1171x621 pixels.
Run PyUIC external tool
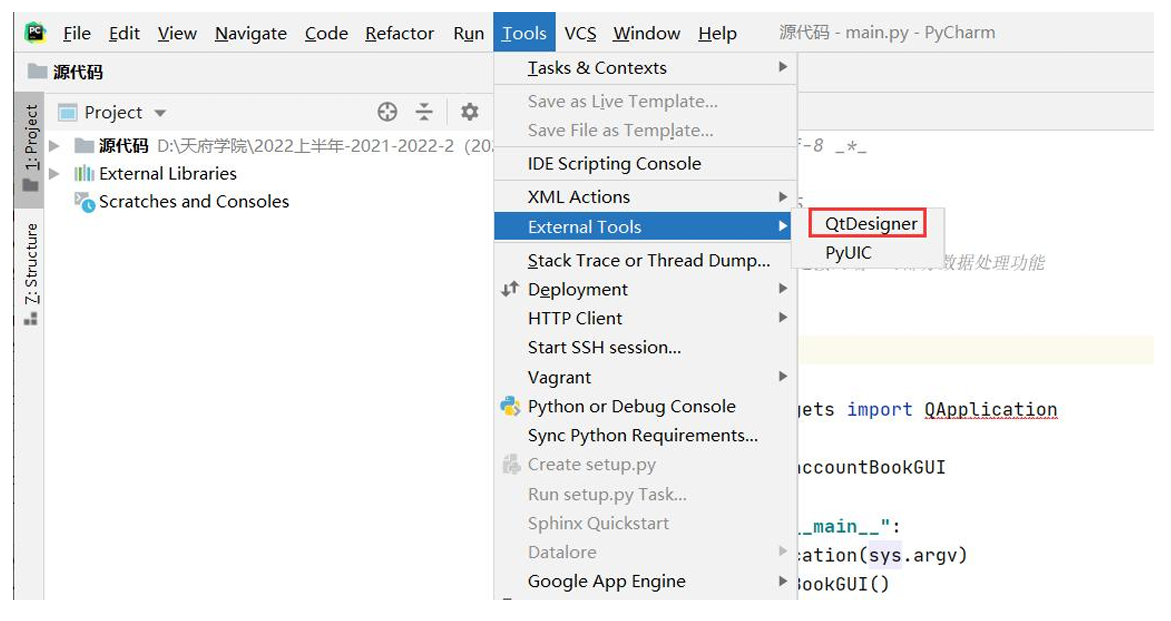848,253
